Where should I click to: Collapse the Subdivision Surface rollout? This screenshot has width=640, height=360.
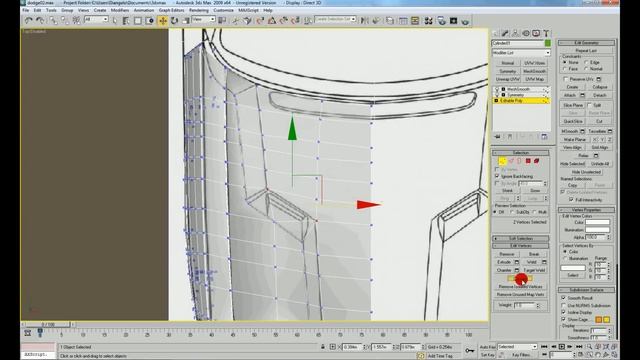coord(586,290)
